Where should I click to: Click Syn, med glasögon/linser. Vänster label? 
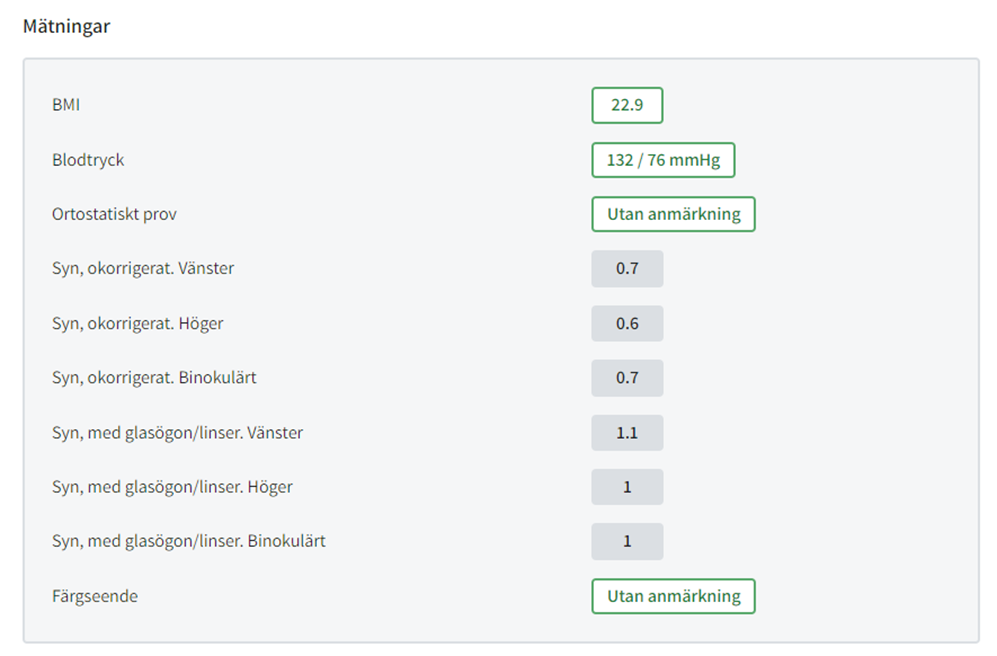[177, 433]
